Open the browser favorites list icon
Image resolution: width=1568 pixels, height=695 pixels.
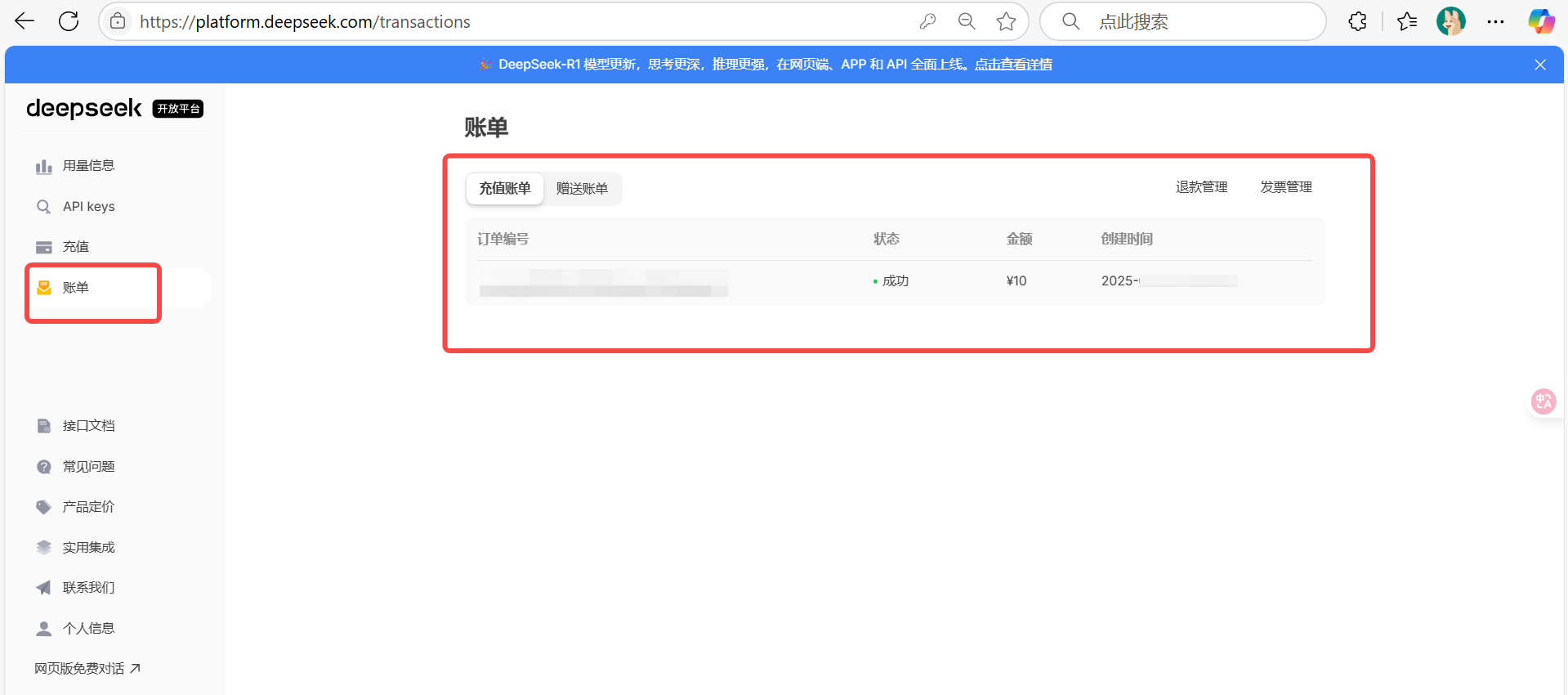click(1407, 21)
